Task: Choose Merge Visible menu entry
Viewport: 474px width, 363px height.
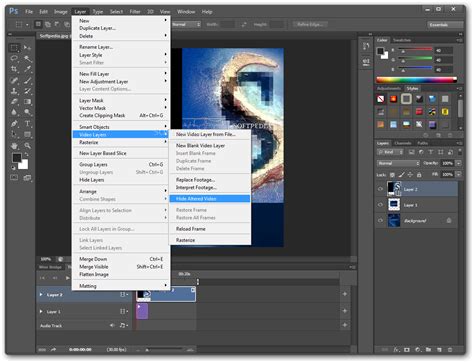Action: [x=120, y=267]
